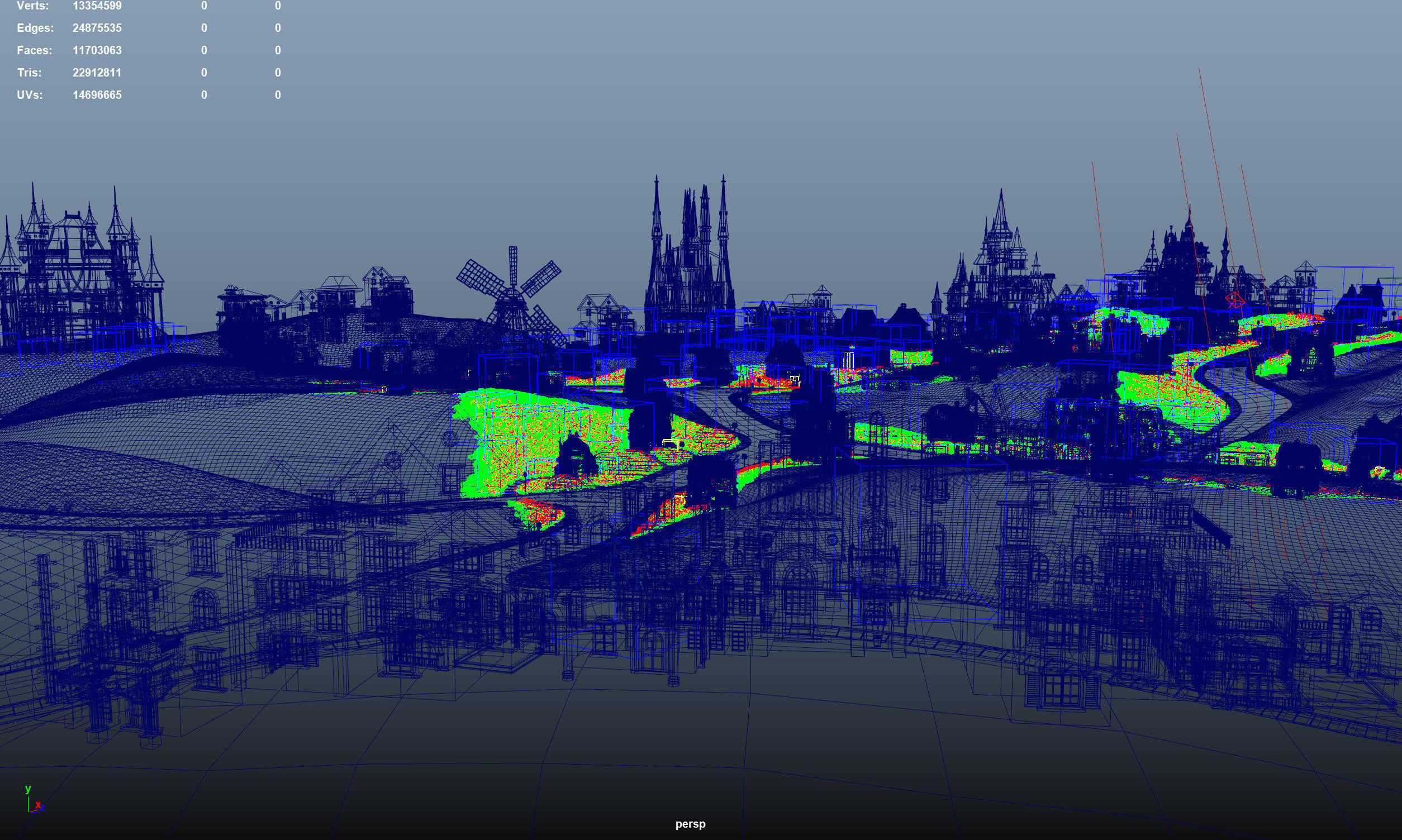The image size is (1402, 840).
Task: Click the 'persp' camera name label
Action: click(690, 824)
